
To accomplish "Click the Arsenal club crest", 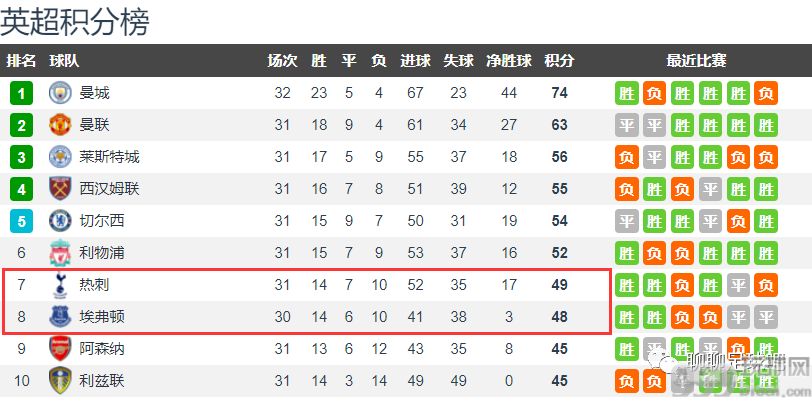I will coord(60,349).
